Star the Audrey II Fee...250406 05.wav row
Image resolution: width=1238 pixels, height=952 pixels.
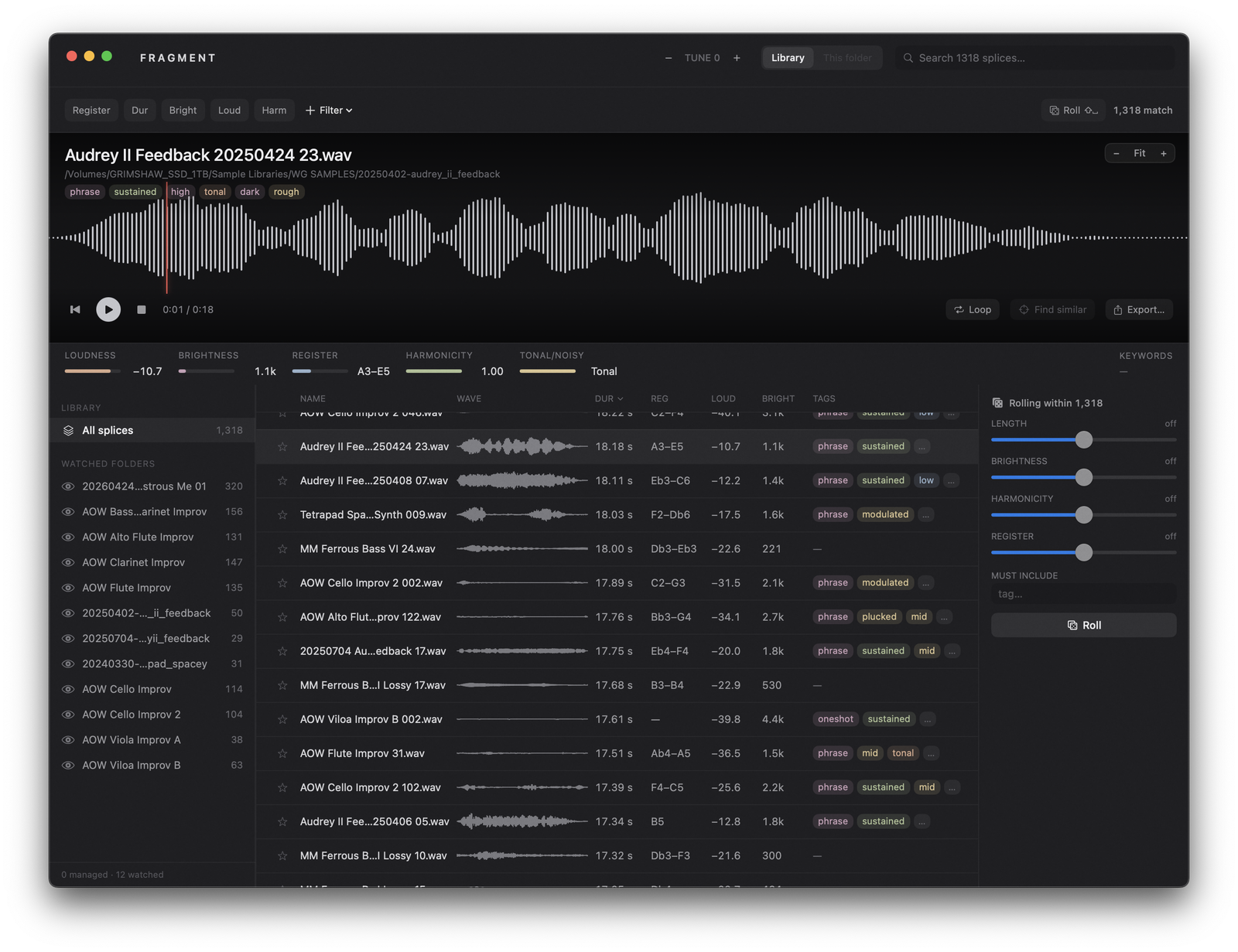tap(282, 821)
